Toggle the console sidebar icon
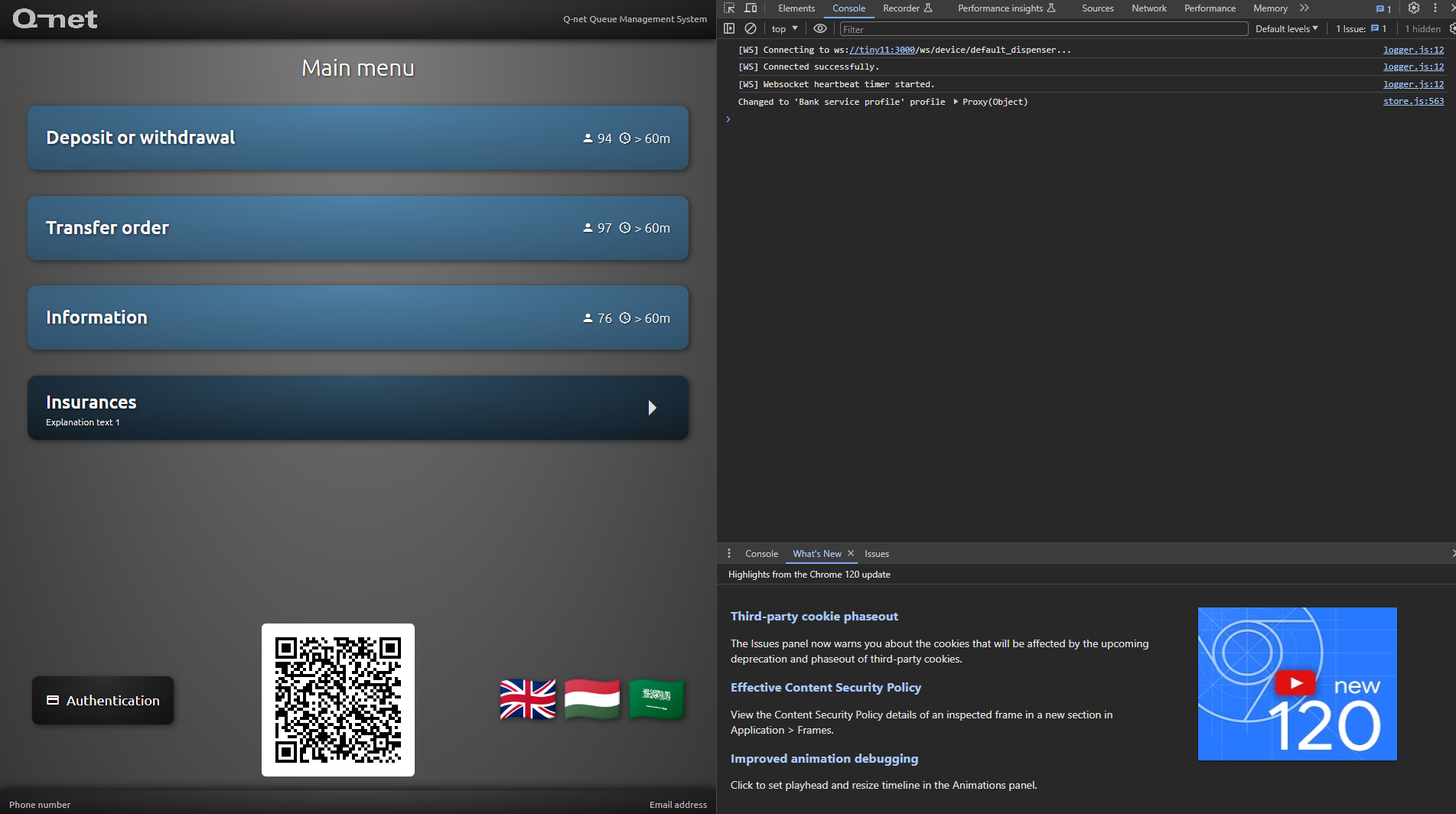 coord(729,29)
